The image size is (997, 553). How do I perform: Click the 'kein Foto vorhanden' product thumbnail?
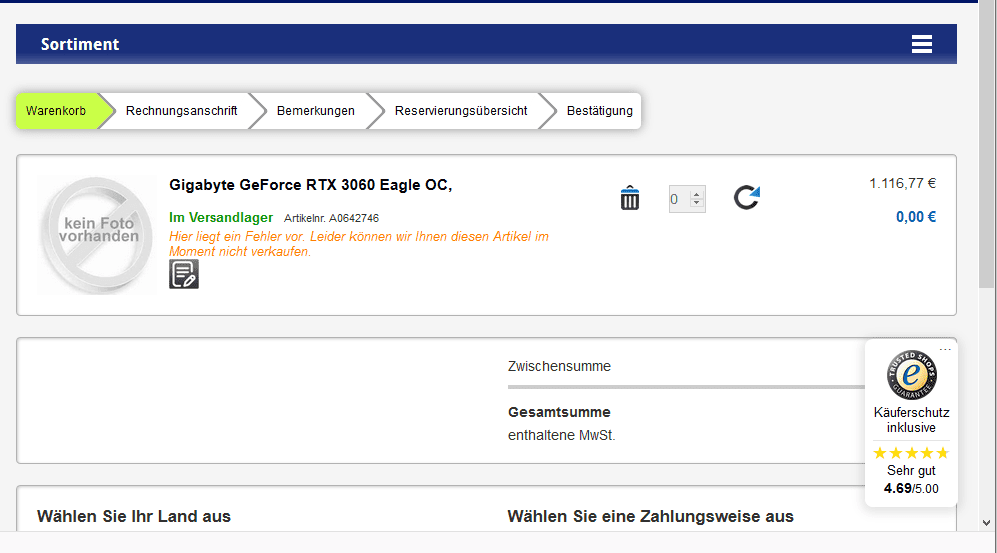click(97, 235)
